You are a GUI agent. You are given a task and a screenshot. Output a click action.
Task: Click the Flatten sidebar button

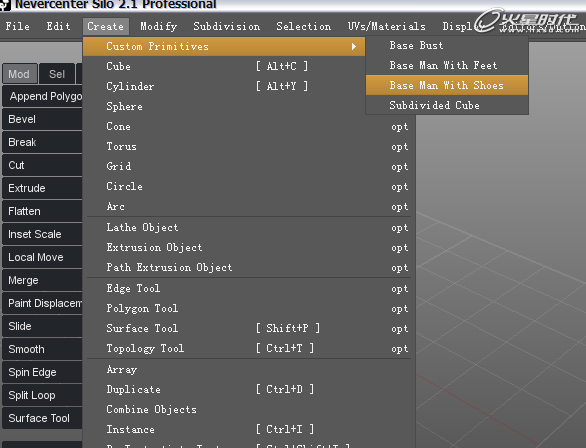[x=42, y=211]
